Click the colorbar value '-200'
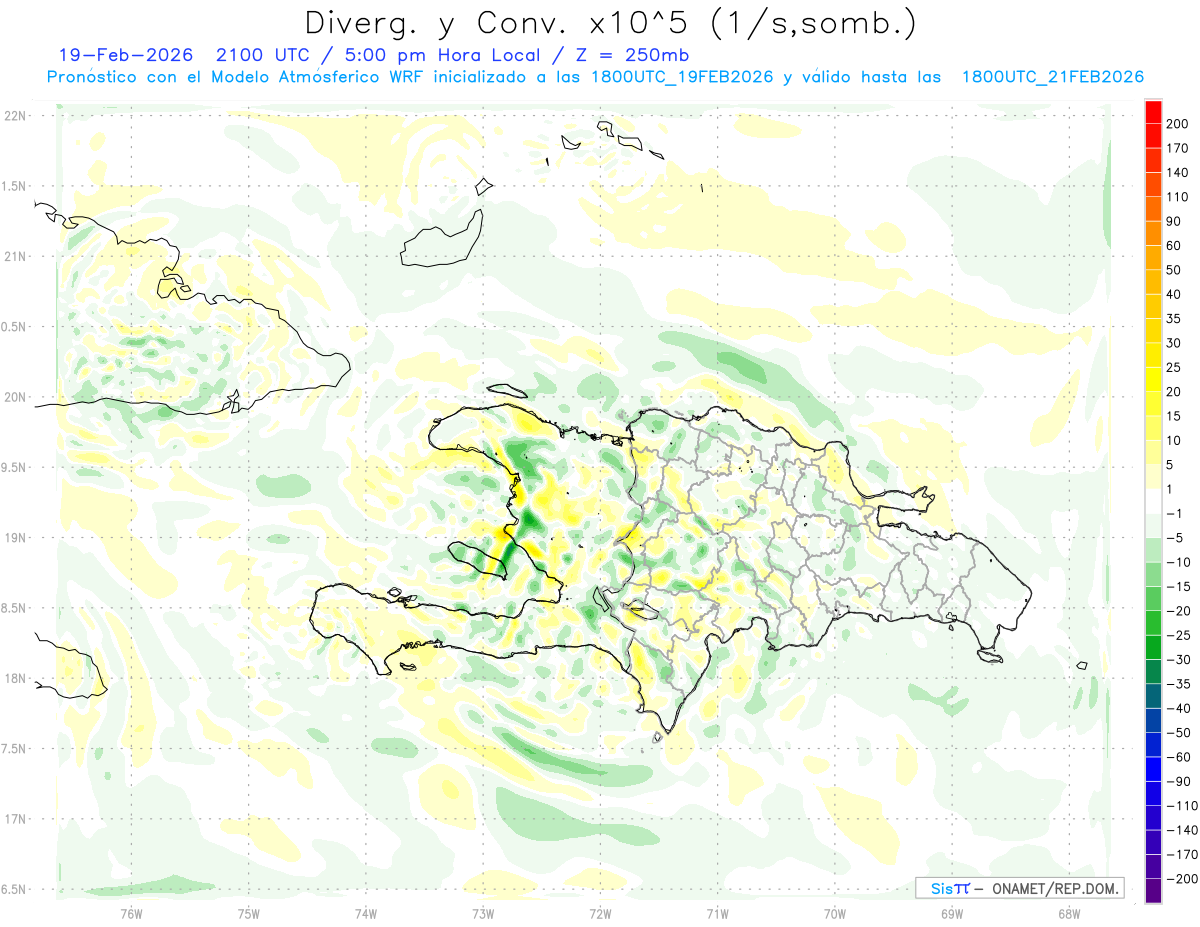This screenshot has height=927, width=1200. coord(1180,879)
